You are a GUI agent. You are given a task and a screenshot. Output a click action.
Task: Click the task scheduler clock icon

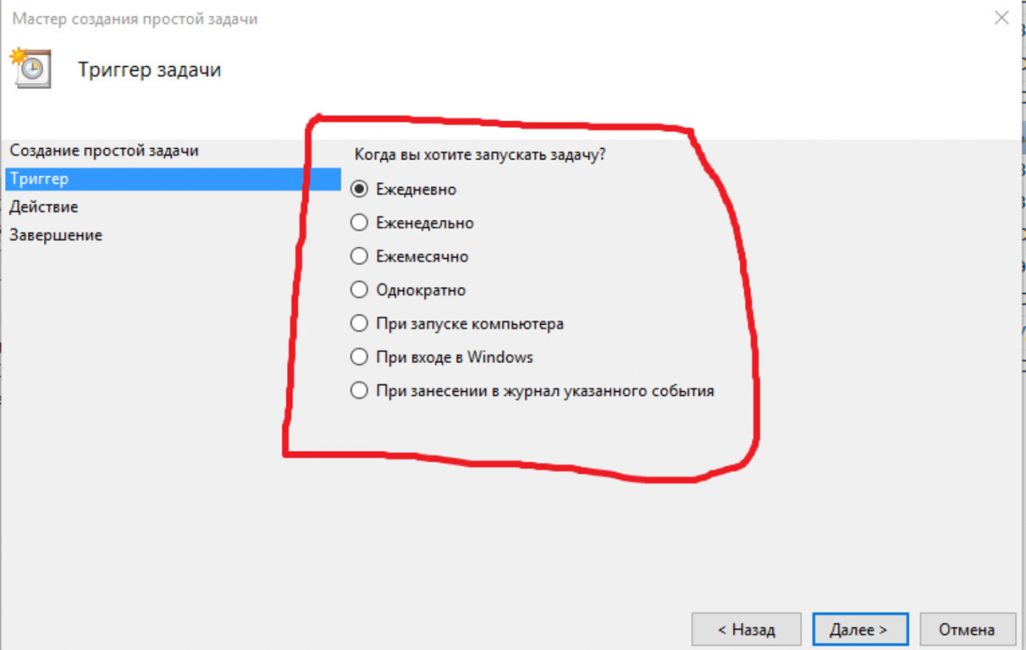click(x=30, y=67)
